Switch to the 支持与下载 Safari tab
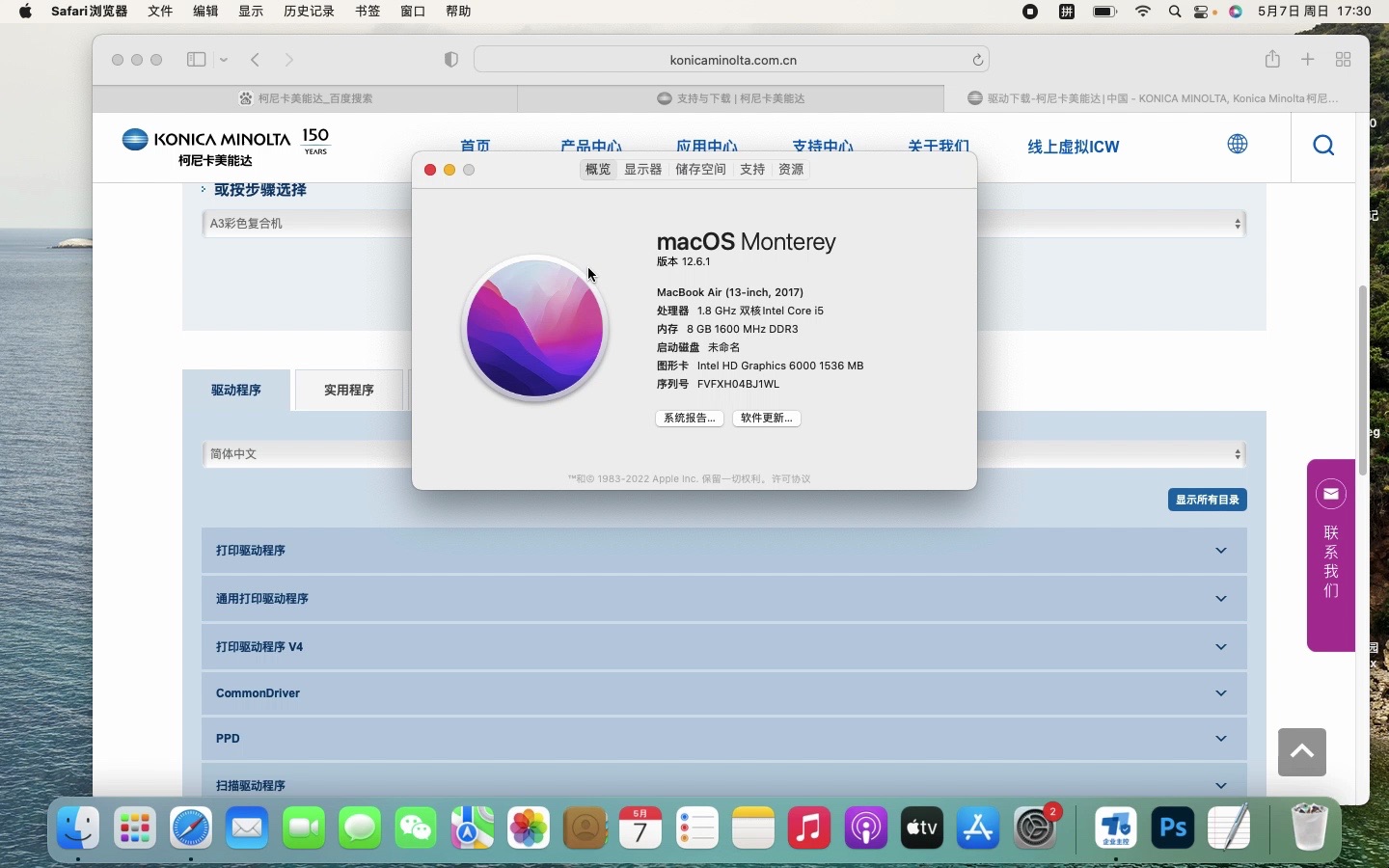Image resolution: width=1389 pixels, height=868 pixels. tap(731, 98)
